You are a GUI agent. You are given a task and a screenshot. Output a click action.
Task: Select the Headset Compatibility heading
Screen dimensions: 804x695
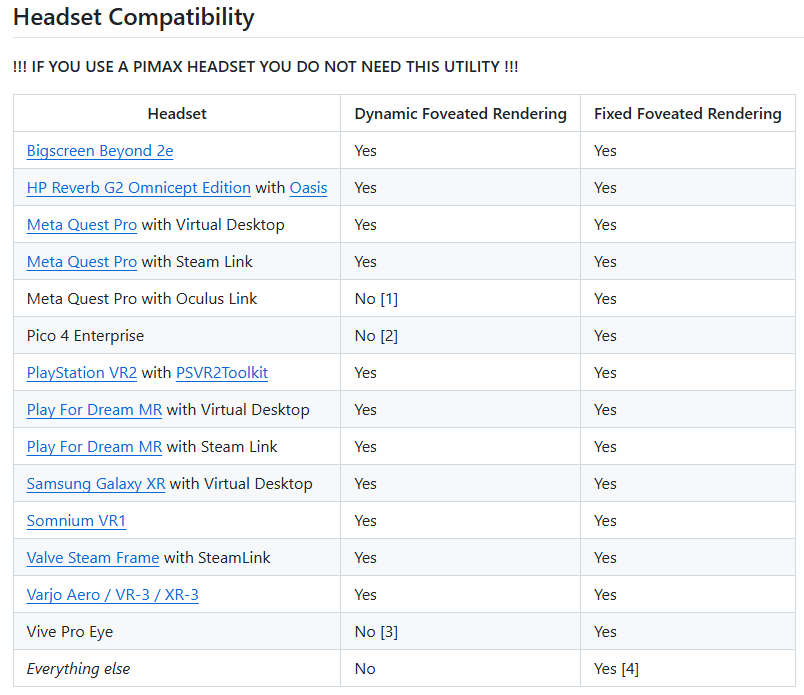pyautogui.click(x=134, y=17)
